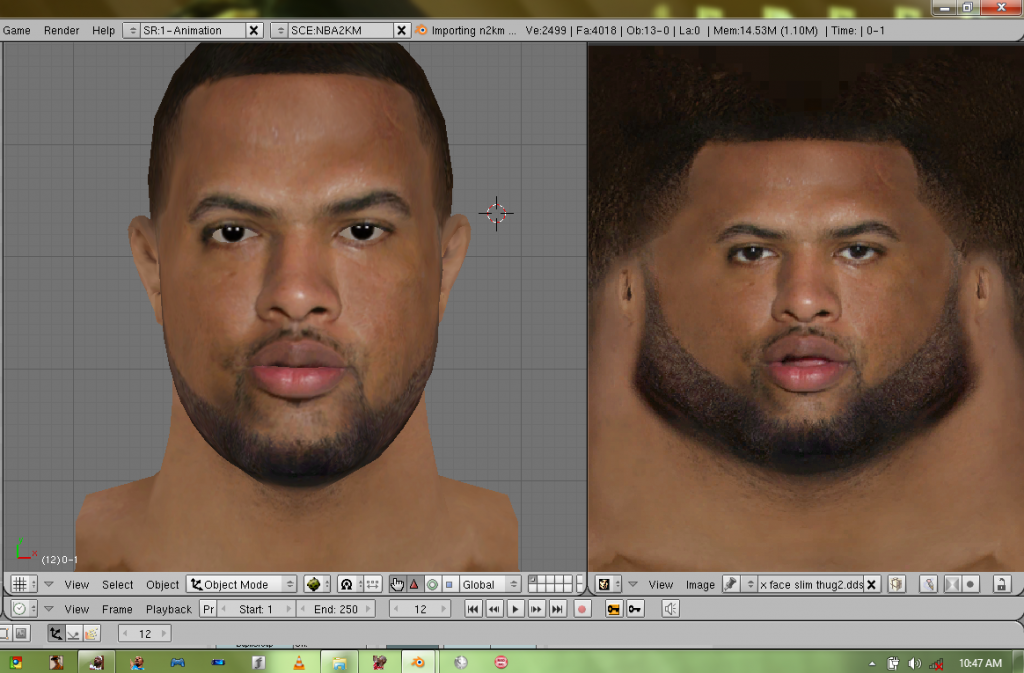Open the Frame menu

click(118, 609)
